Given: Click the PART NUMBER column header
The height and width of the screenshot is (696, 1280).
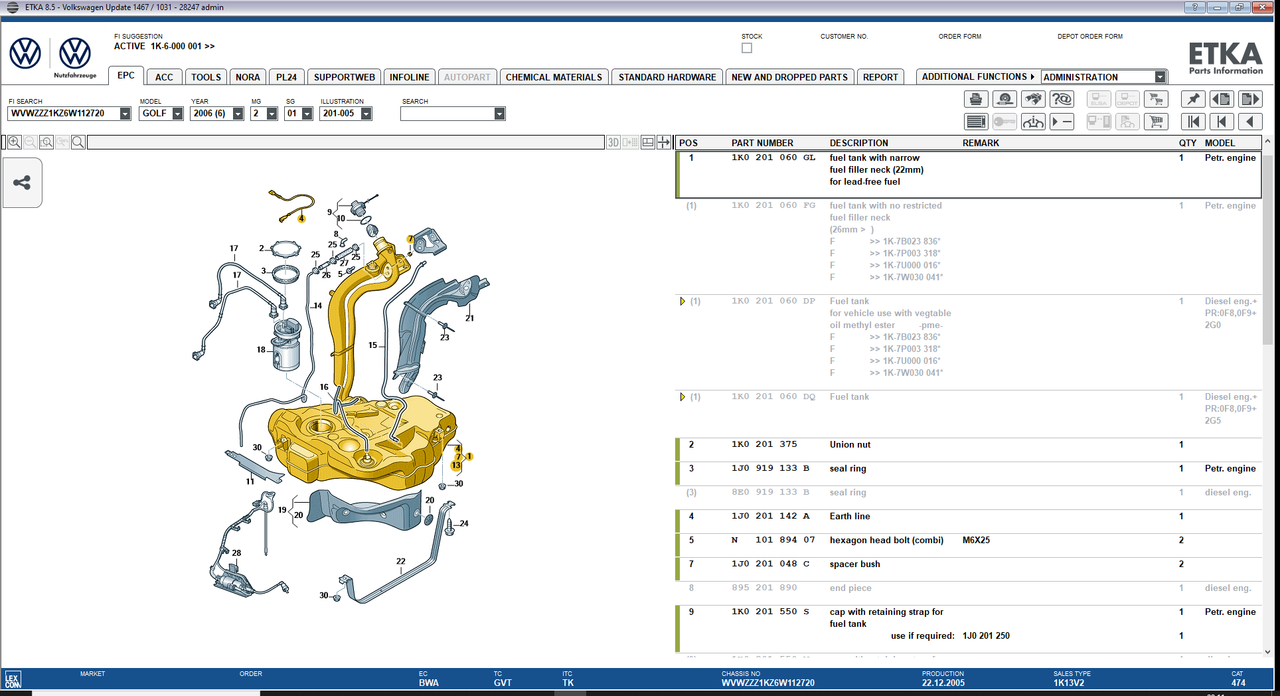Looking at the screenshot, I should [762, 143].
